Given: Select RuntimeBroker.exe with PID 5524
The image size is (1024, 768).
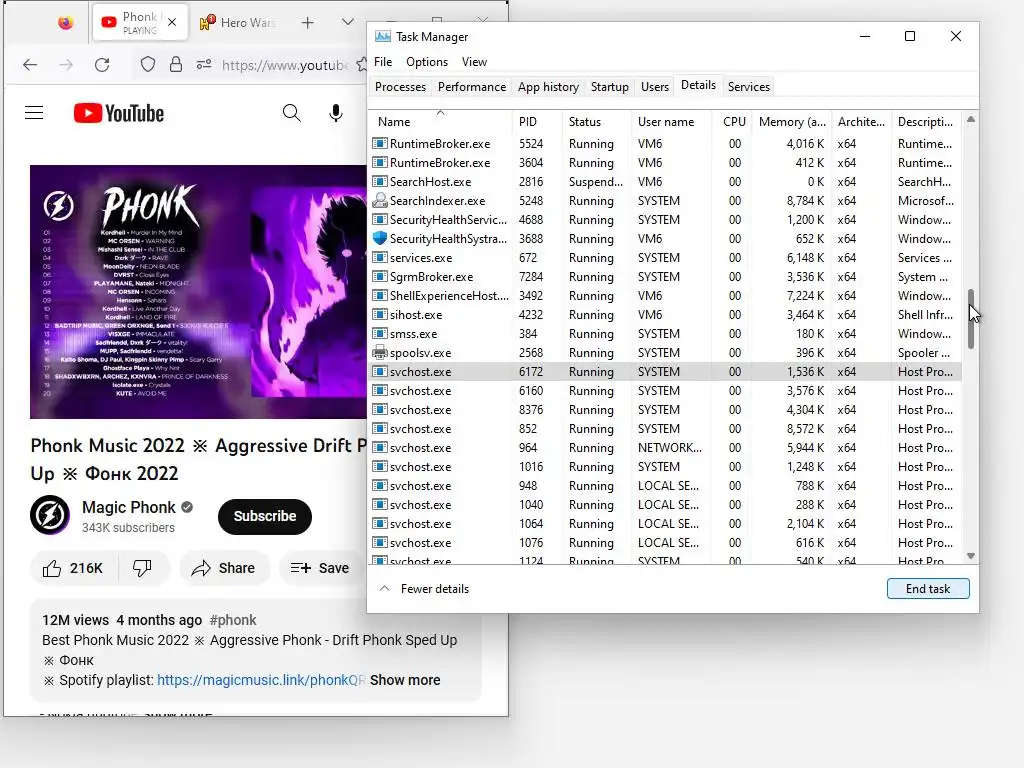Looking at the screenshot, I should [665, 144].
